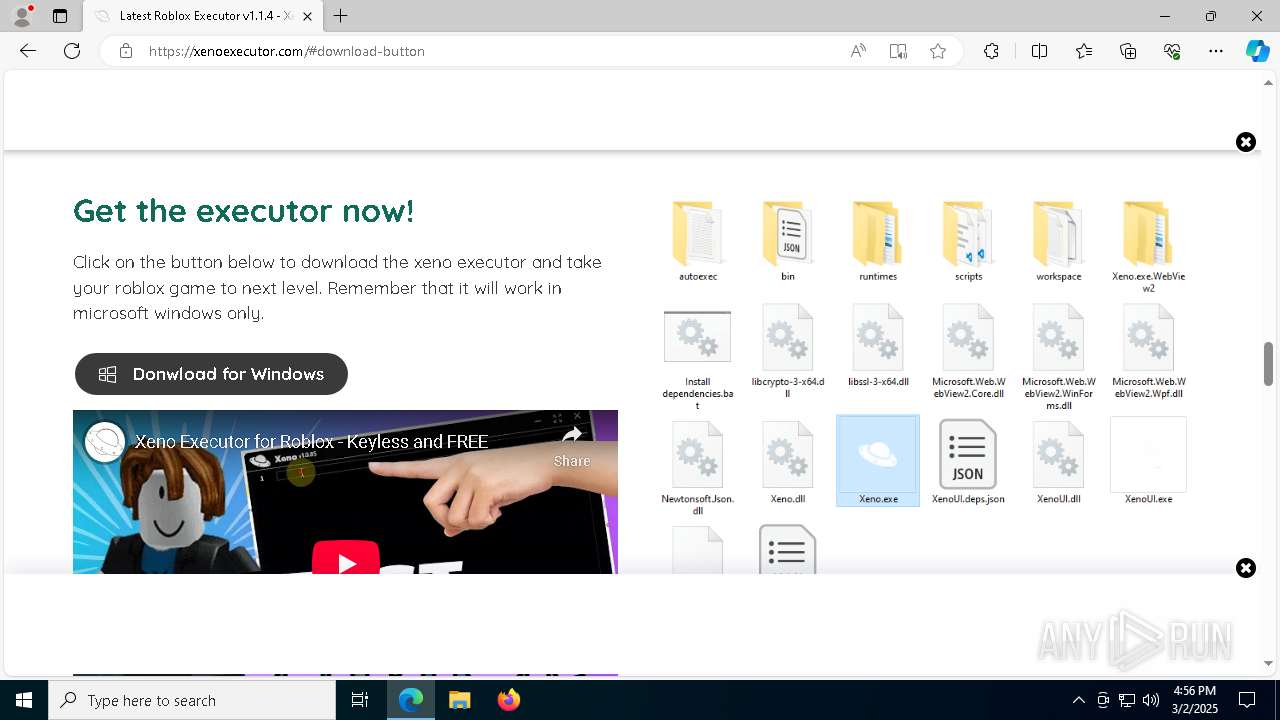Screen dimensions: 1280x720
Task: Open Task View on the taskbar
Action: coord(360,700)
